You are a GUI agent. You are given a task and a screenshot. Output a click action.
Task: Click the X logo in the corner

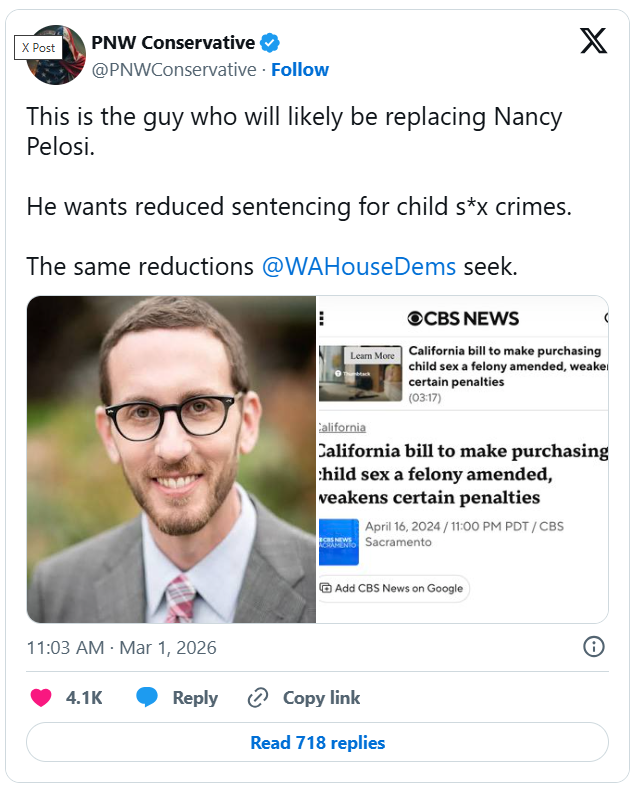click(x=593, y=41)
